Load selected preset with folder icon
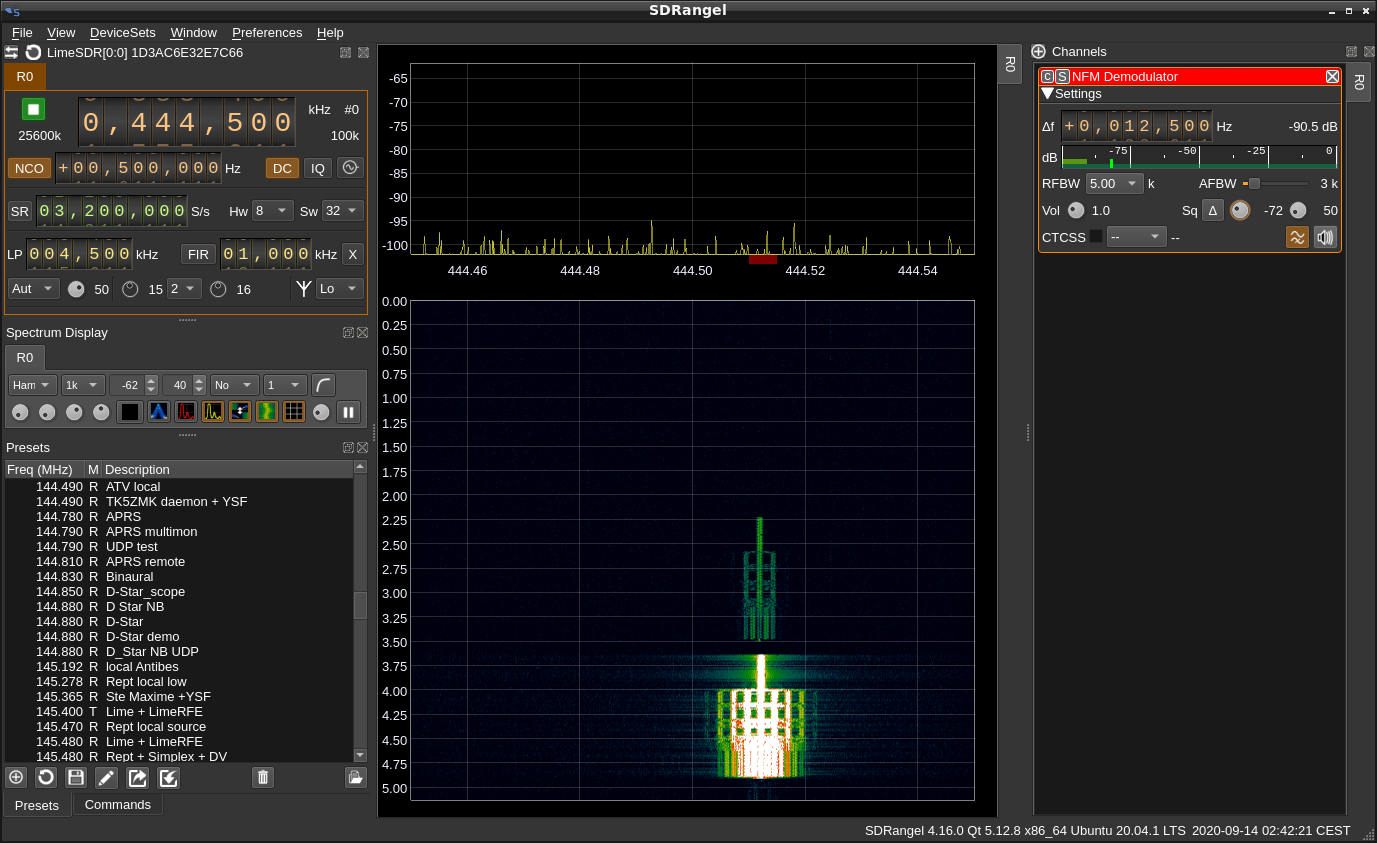 point(355,777)
